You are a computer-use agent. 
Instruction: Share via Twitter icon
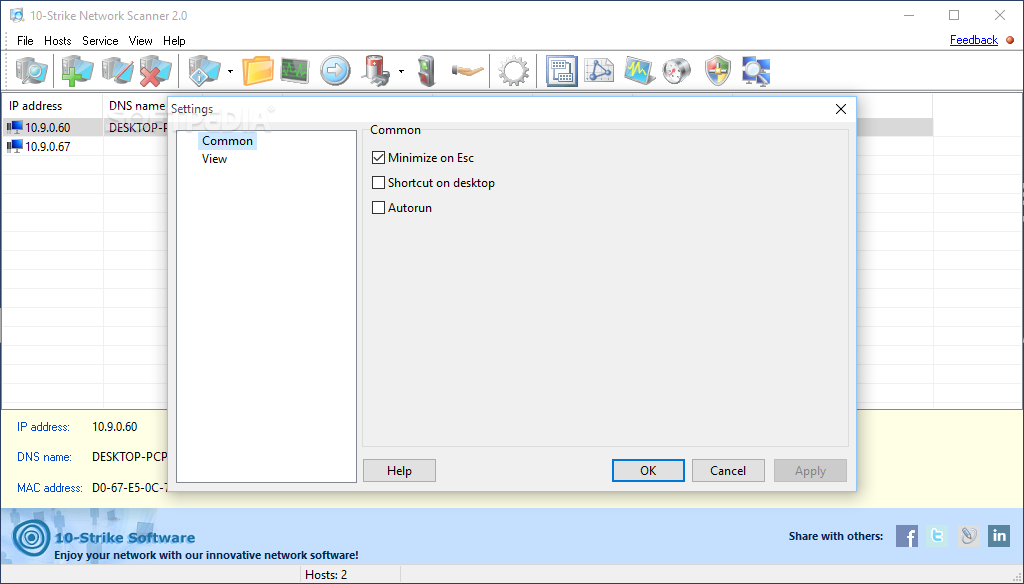tap(937, 536)
